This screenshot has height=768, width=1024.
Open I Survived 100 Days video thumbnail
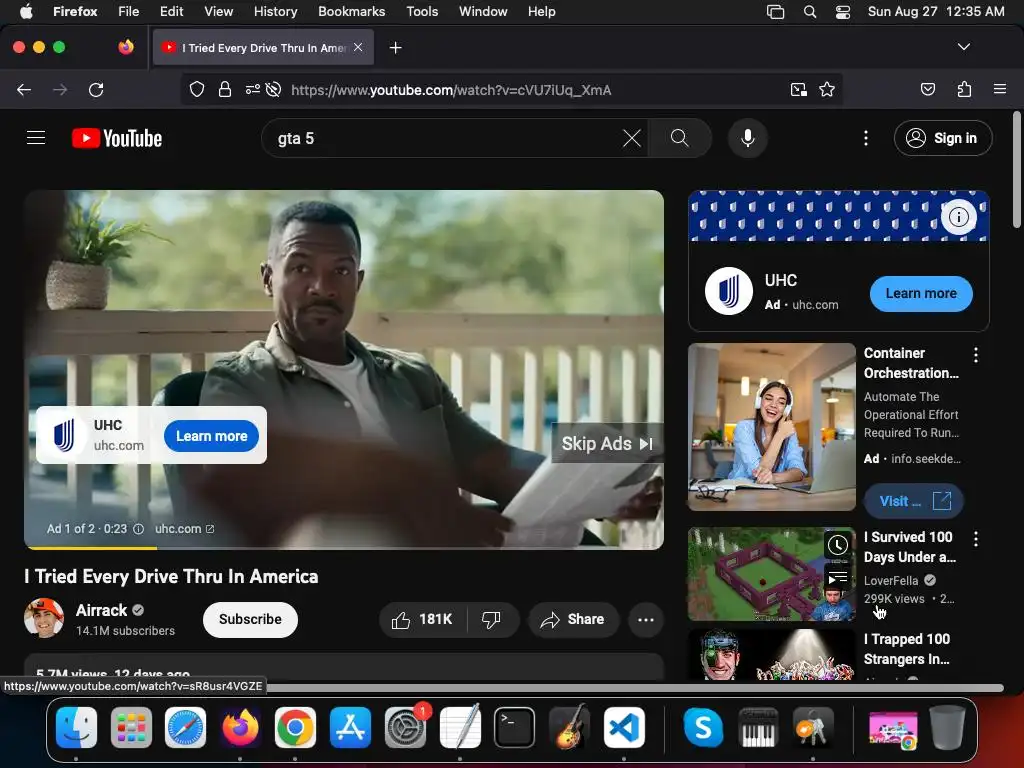[x=771, y=574]
